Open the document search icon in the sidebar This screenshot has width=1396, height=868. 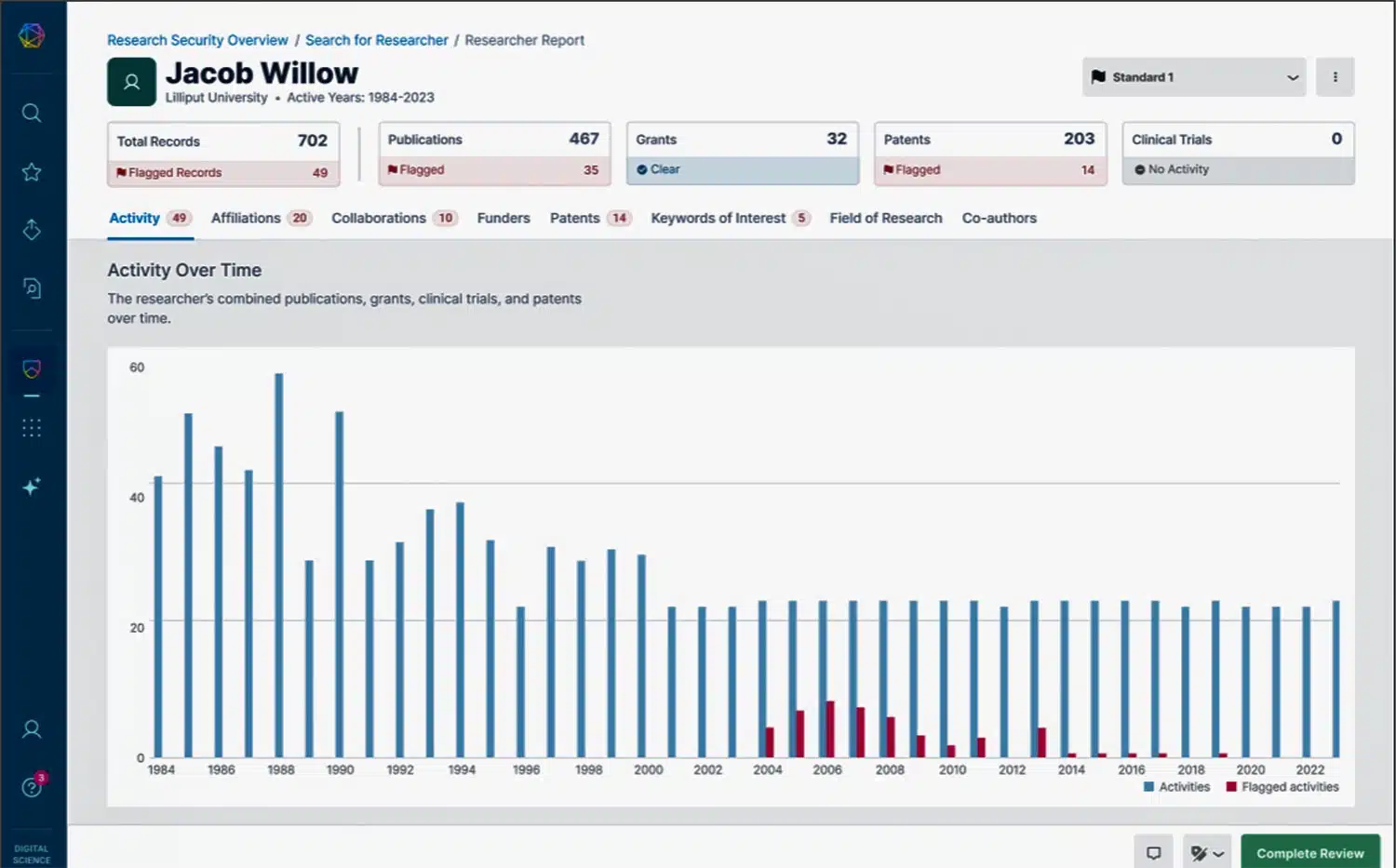coord(32,288)
